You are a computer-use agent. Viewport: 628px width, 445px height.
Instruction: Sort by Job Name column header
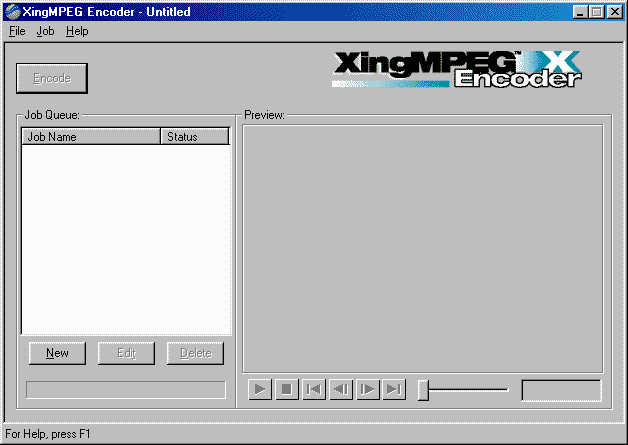pyautogui.click(x=91, y=137)
